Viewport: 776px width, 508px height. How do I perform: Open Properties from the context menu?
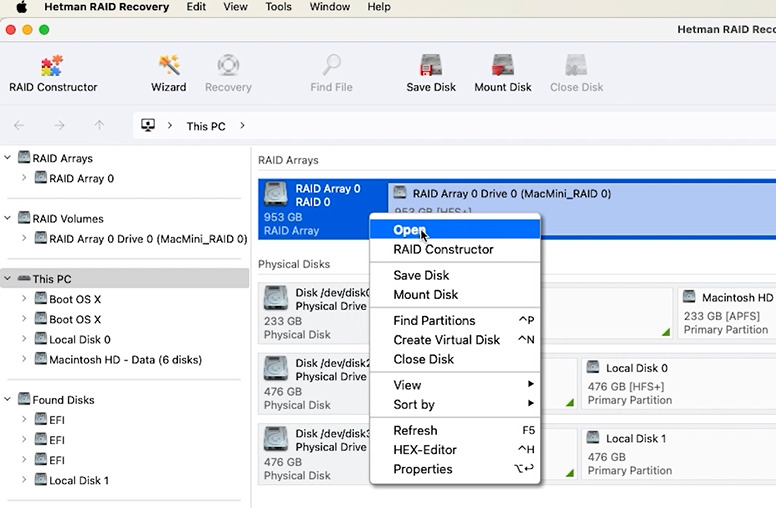click(x=455, y=469)
